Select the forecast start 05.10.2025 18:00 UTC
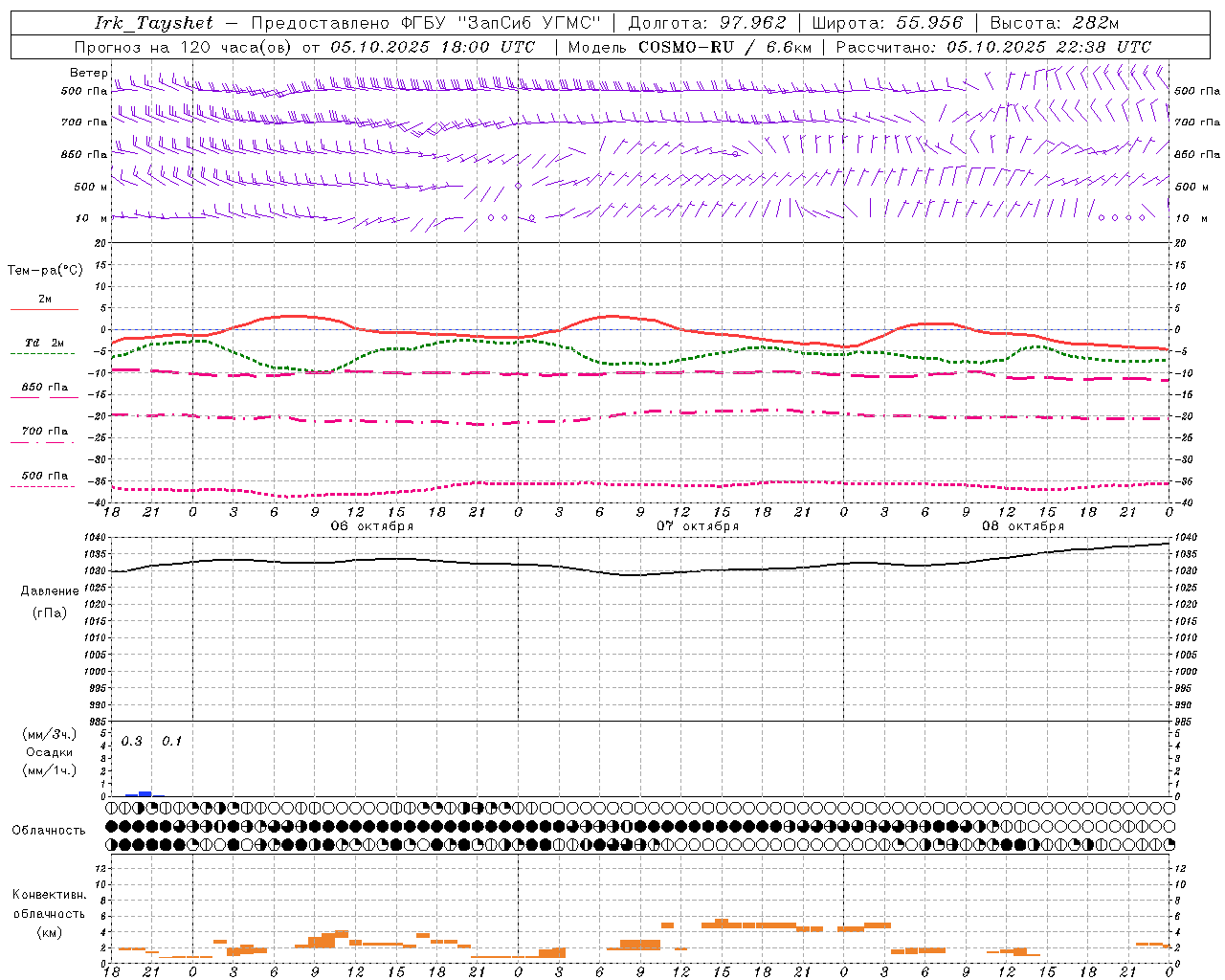Screen dimensions: 1225x980 coord(434,47)
